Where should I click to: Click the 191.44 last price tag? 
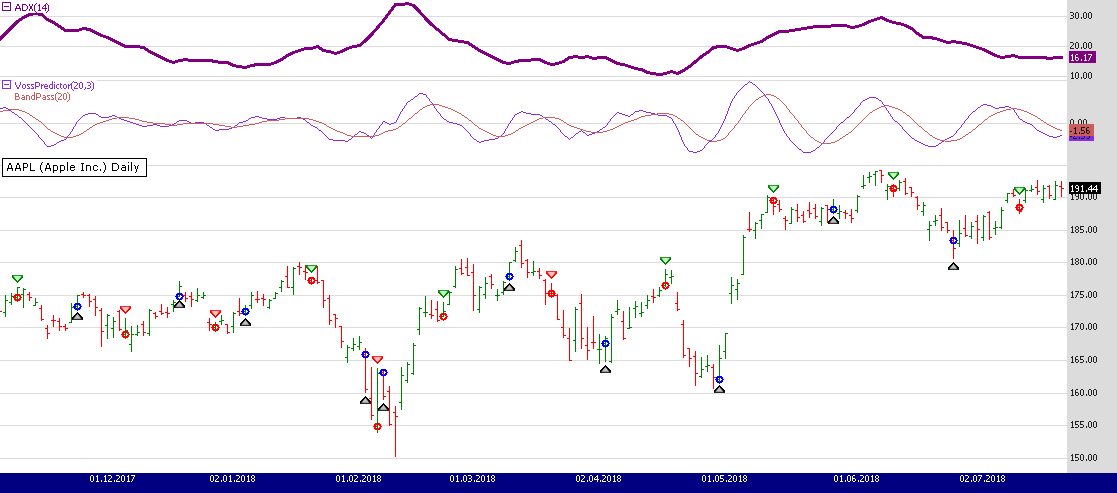1084,188
